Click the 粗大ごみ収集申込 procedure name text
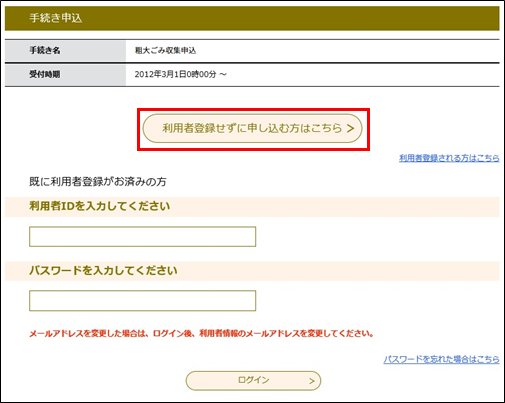 [165, 51]
